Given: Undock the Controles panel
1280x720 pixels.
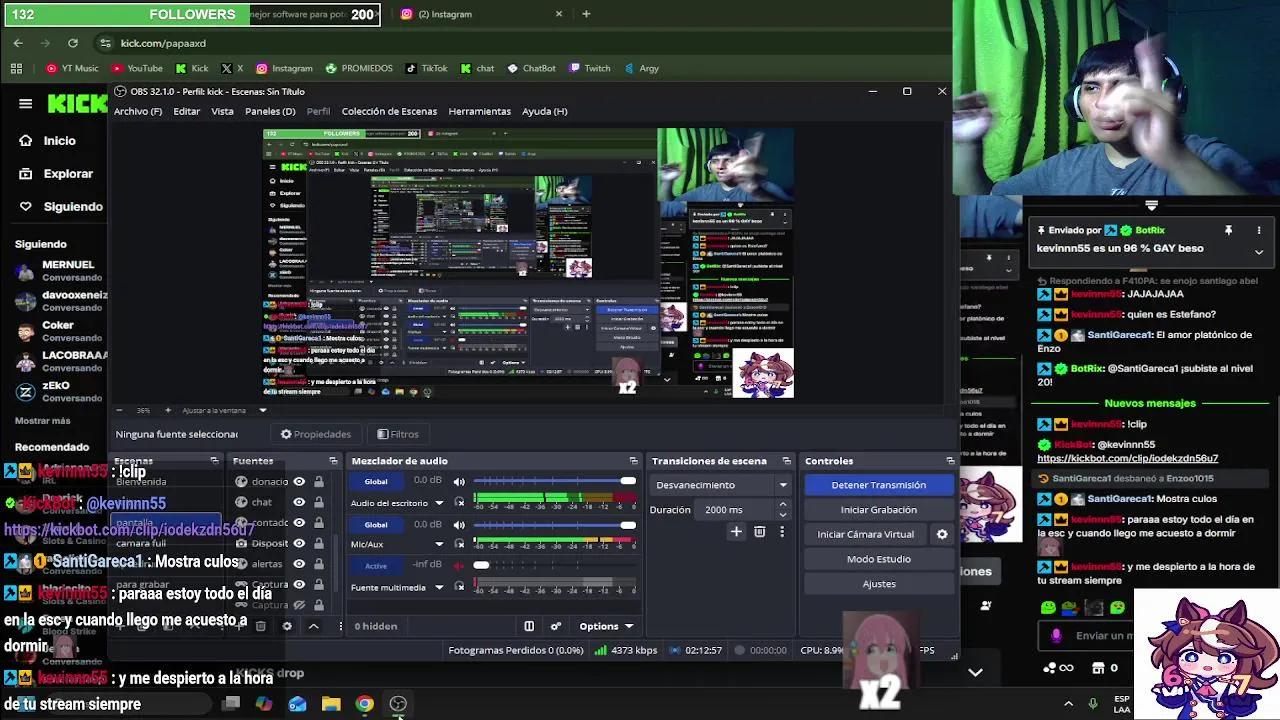Looking at the screenshot, I should [x=950, y=461].
